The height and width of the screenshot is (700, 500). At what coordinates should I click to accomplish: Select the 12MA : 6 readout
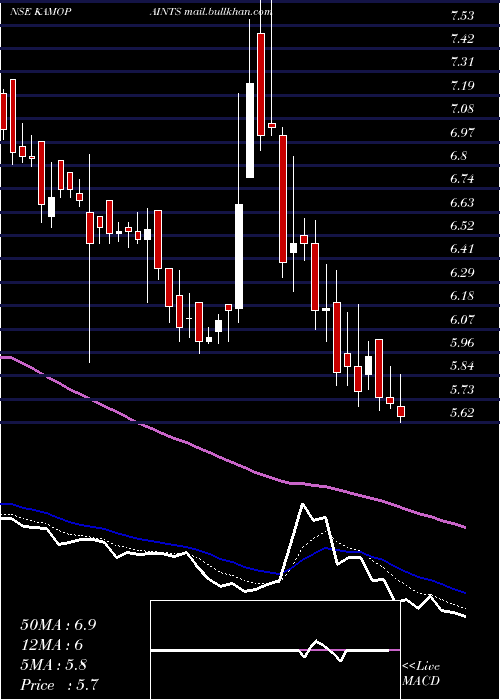[x=52, y=645]
